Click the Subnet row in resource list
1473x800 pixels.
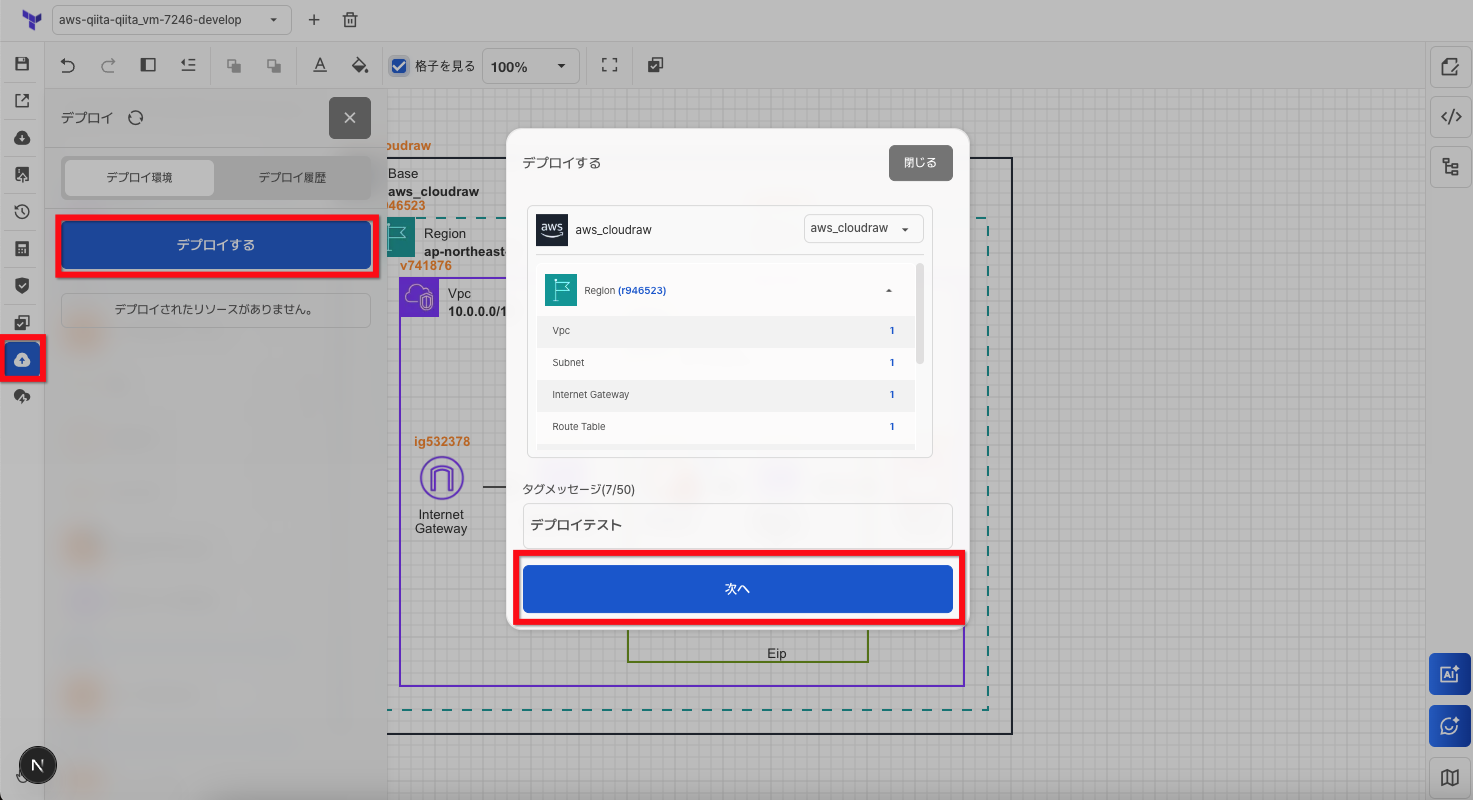pyautogui.click(x=726, y=363)
